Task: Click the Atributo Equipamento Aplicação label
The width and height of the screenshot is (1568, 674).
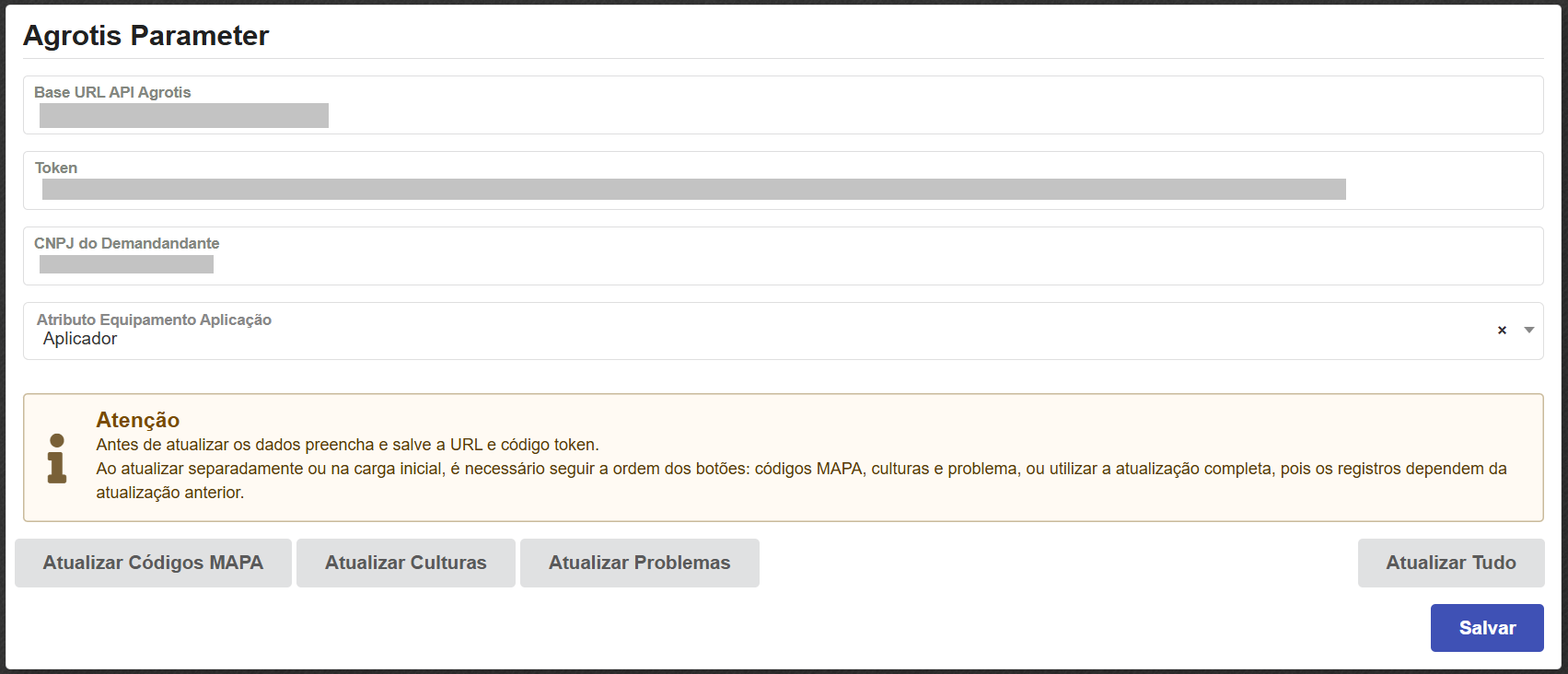Action: [x=154, y=320]
